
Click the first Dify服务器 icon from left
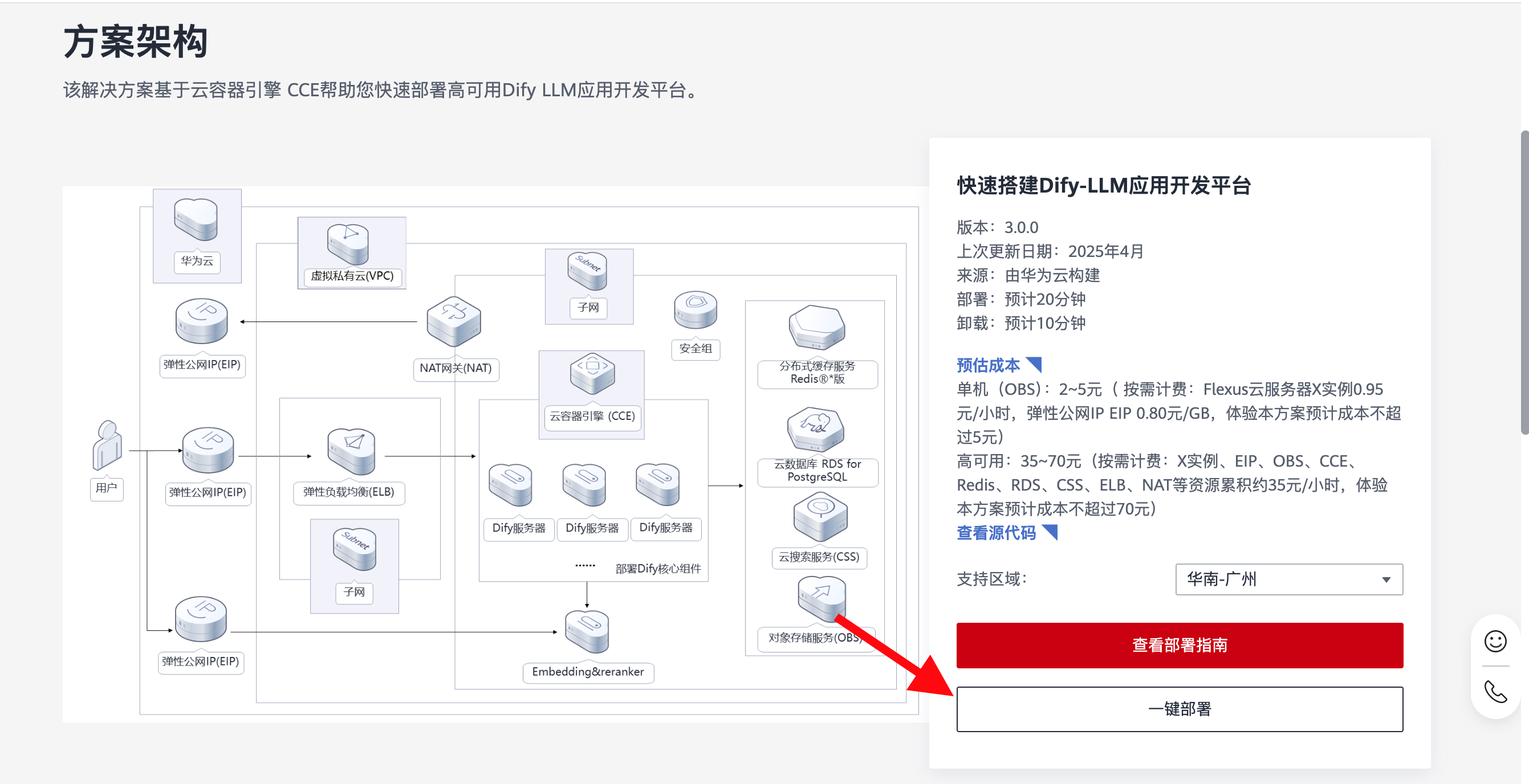510,485
